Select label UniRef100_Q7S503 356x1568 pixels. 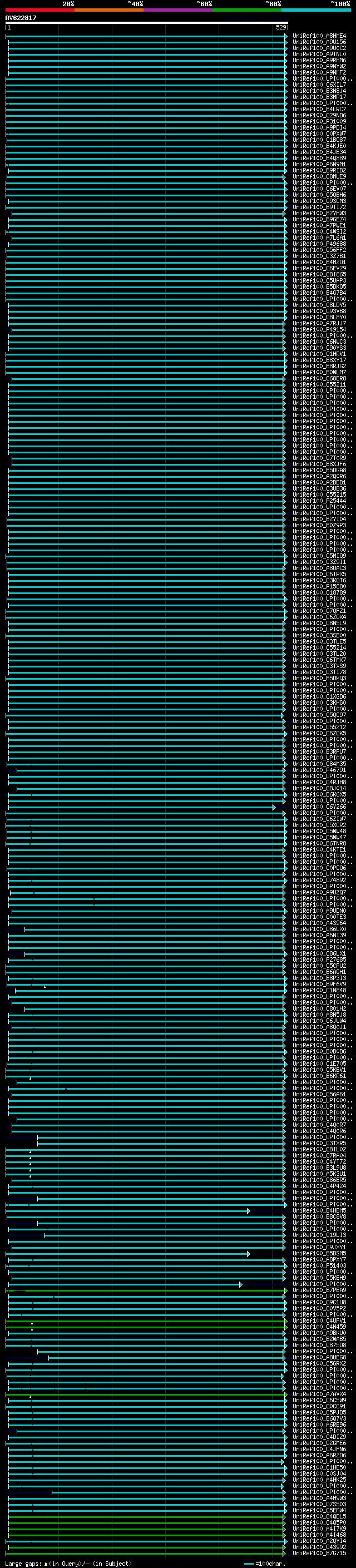[x=319, y=1504]
